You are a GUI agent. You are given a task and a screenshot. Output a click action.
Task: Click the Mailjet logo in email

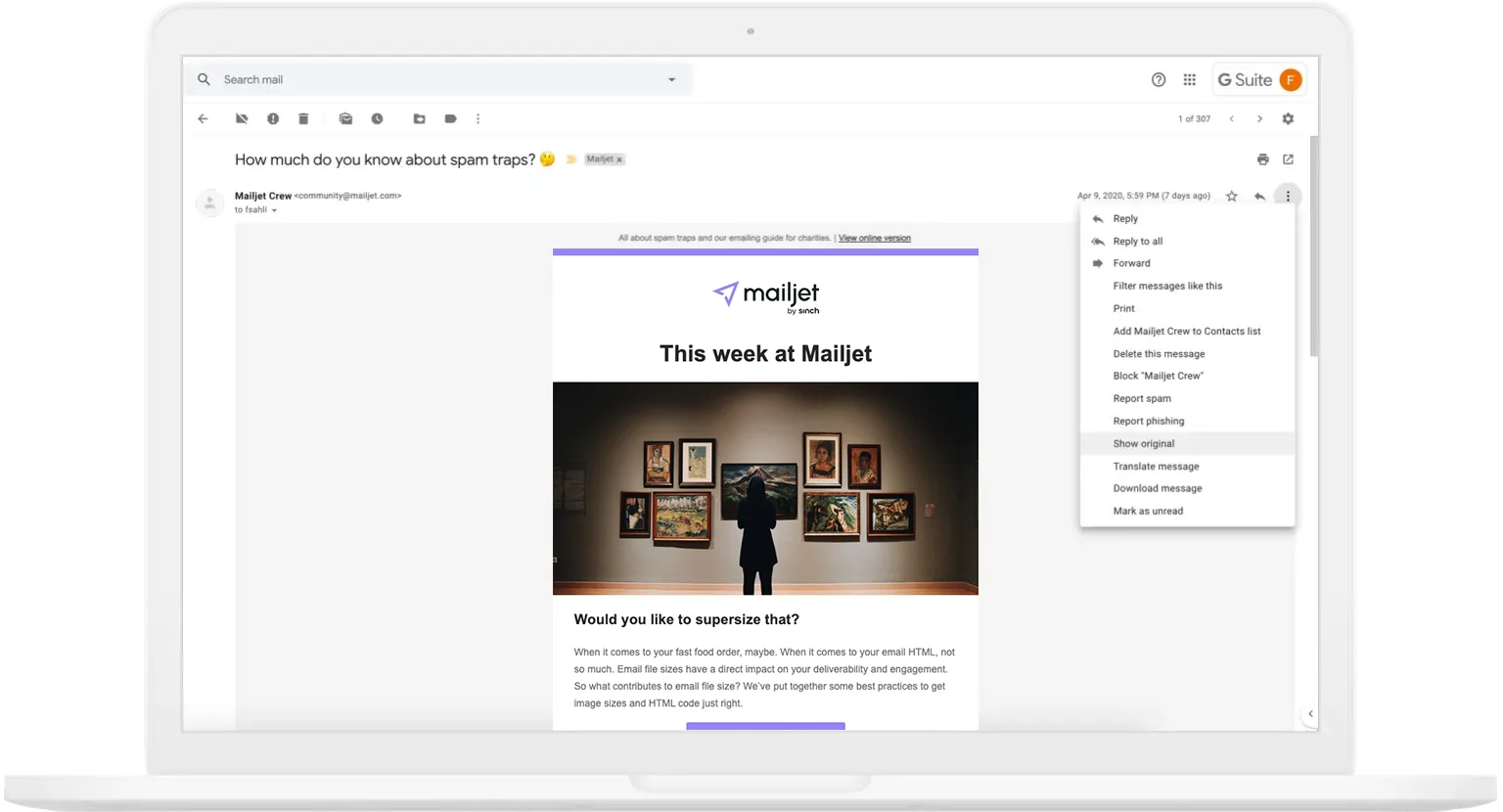click(x=765, y=295)
